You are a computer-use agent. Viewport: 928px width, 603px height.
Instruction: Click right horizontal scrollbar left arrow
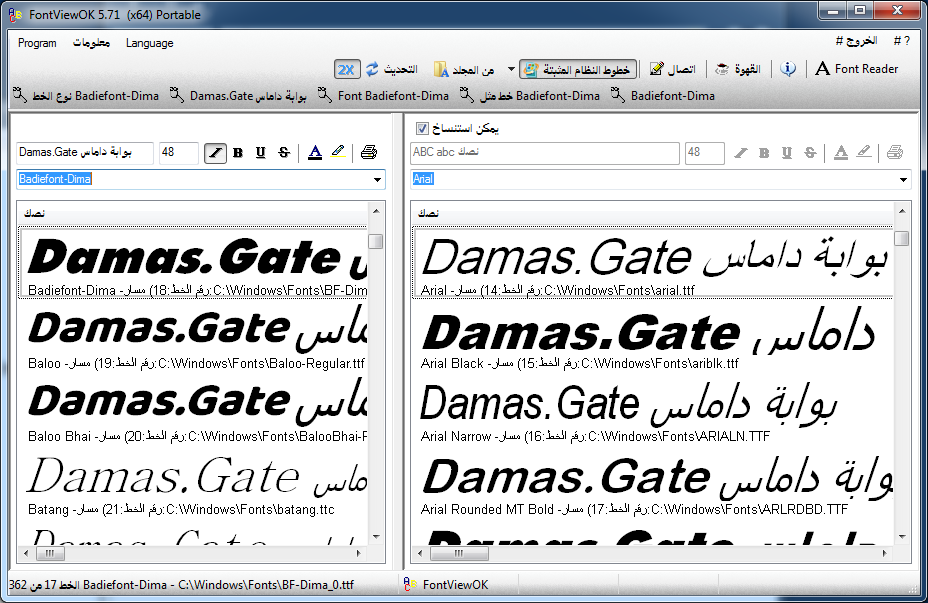click(x=420, y=553)
